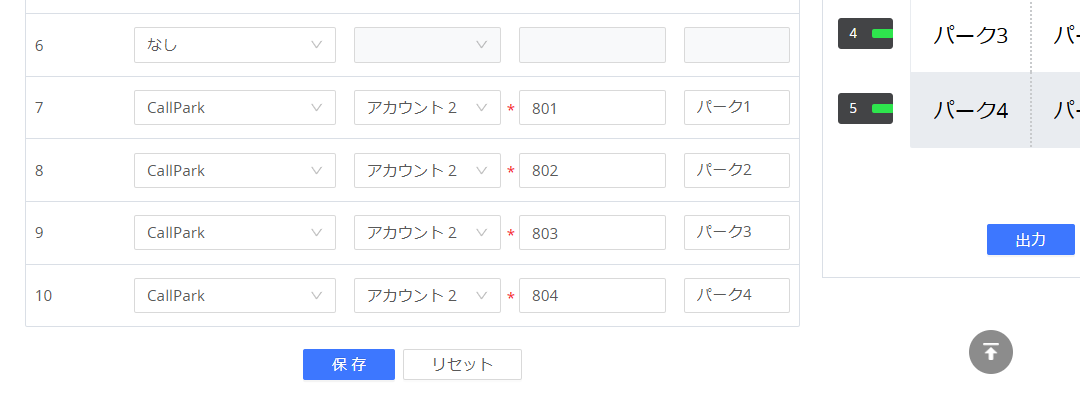Open row 6 disabled account dropdown
Screen dimensions: 1080x395
click(x=427, y=45)
